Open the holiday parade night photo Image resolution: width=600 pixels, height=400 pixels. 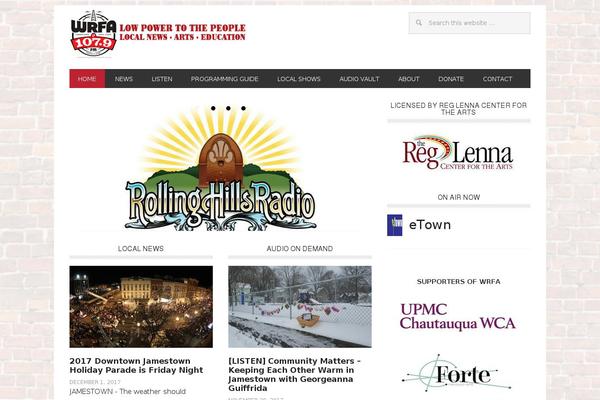click(x=141, y=307)
